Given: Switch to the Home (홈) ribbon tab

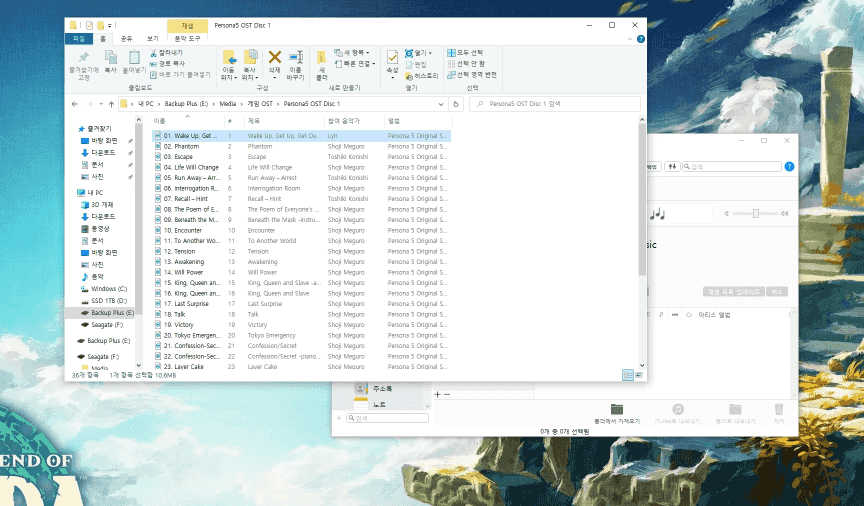Looking at the screenshot, I should 102,39.
